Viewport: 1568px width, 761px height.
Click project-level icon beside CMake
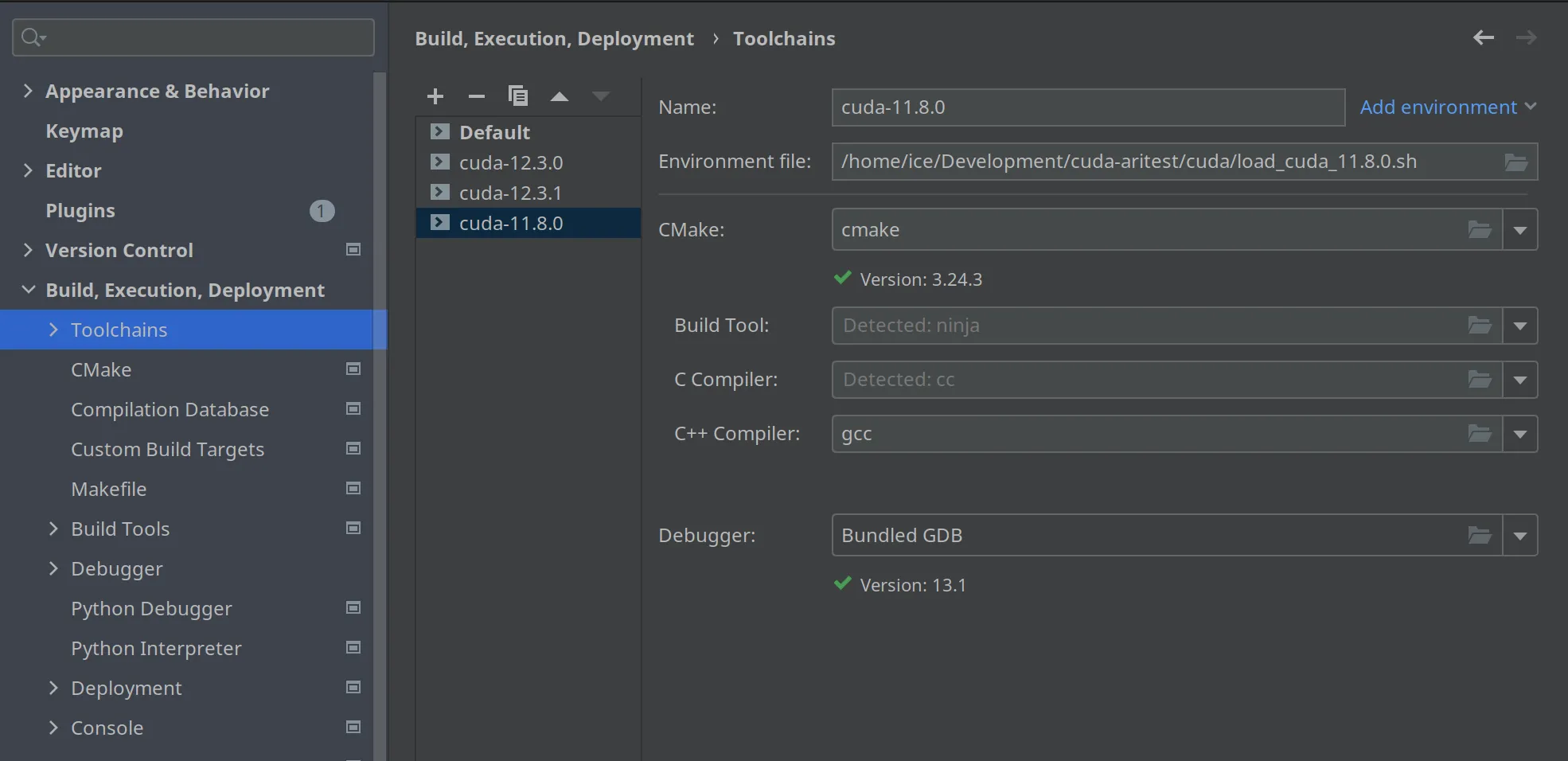353,369
